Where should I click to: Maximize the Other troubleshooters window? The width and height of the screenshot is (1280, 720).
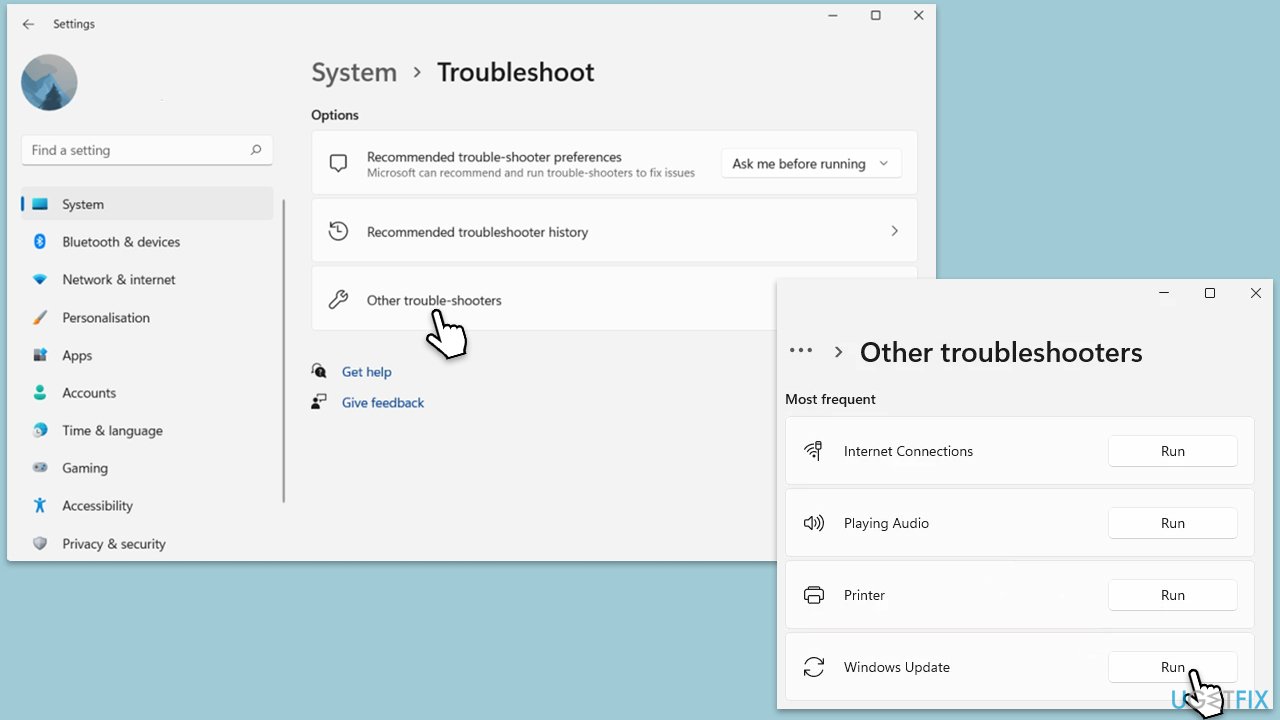point(1210,293)
